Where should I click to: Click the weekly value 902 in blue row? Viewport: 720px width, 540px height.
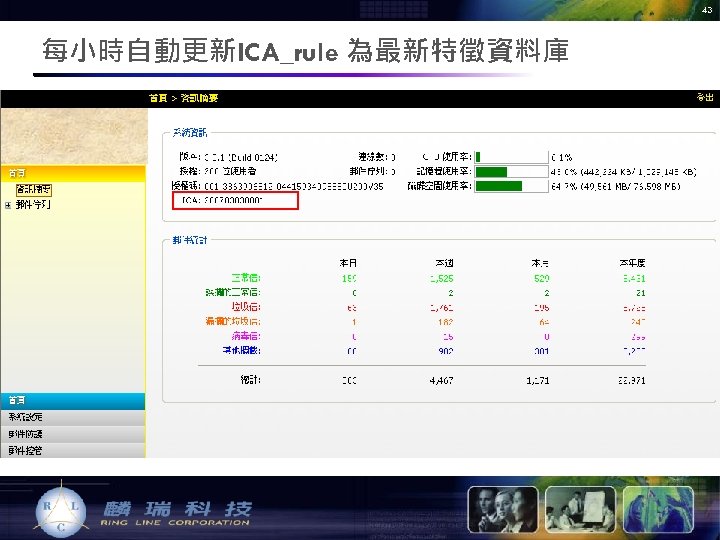[x=445, y=351]
